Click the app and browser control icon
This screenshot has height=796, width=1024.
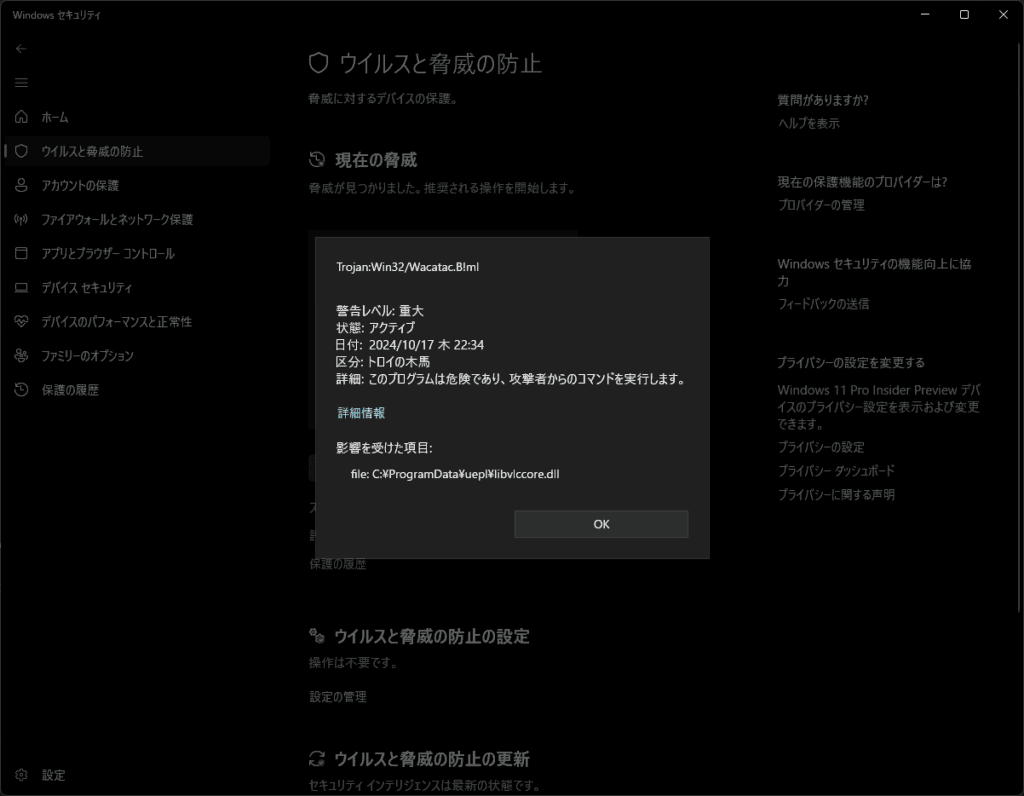(21, 254)
